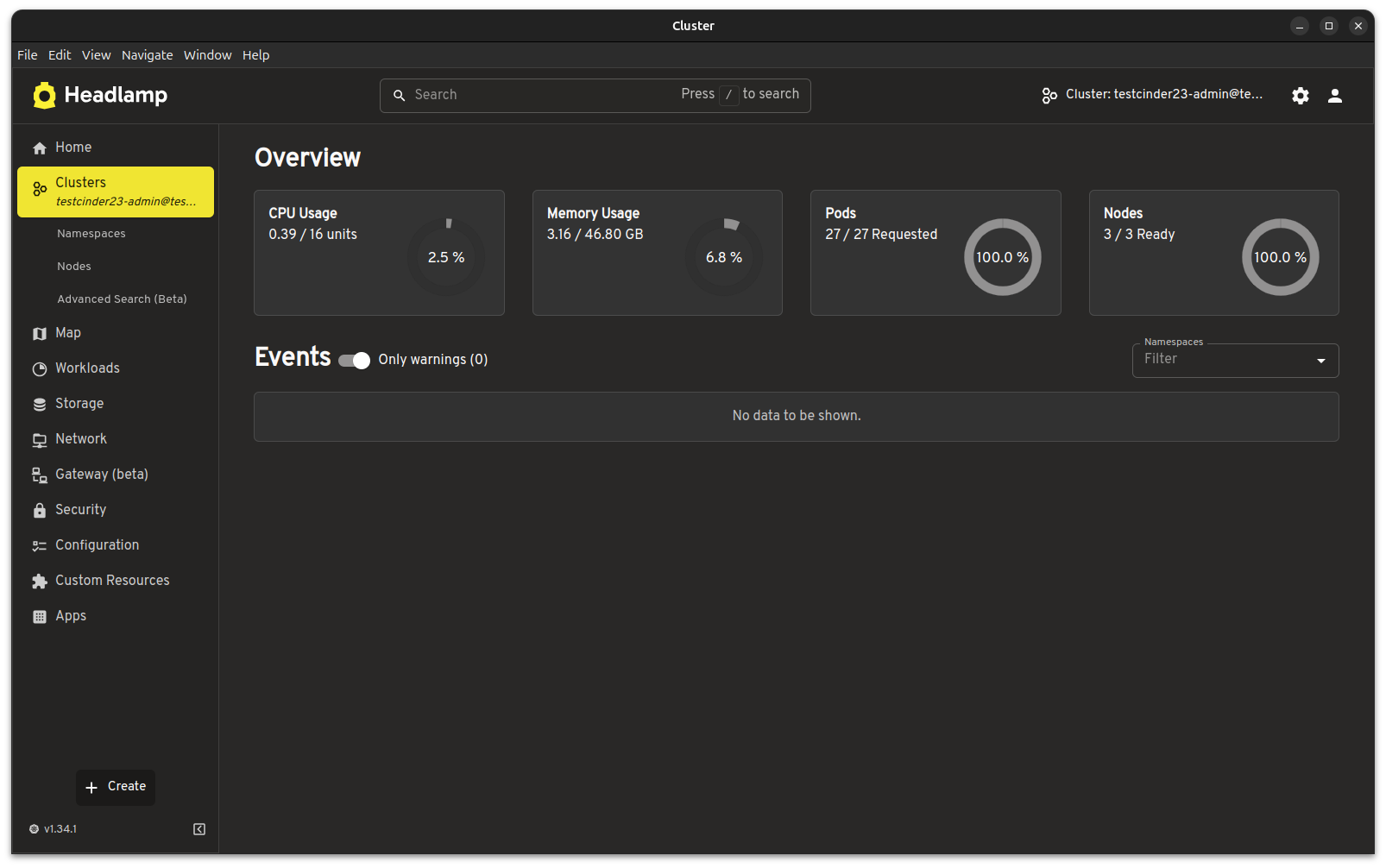Screen dimensions: 1386x868
Task: Open the Namespaces filter dropdown
Action: click(x=1234, y=361)
